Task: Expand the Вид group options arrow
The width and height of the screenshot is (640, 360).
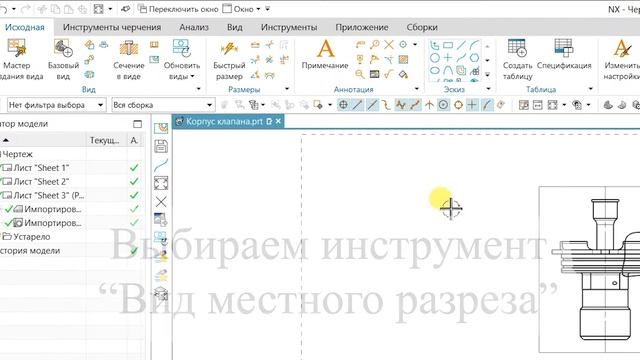Action: pos(199,89)
